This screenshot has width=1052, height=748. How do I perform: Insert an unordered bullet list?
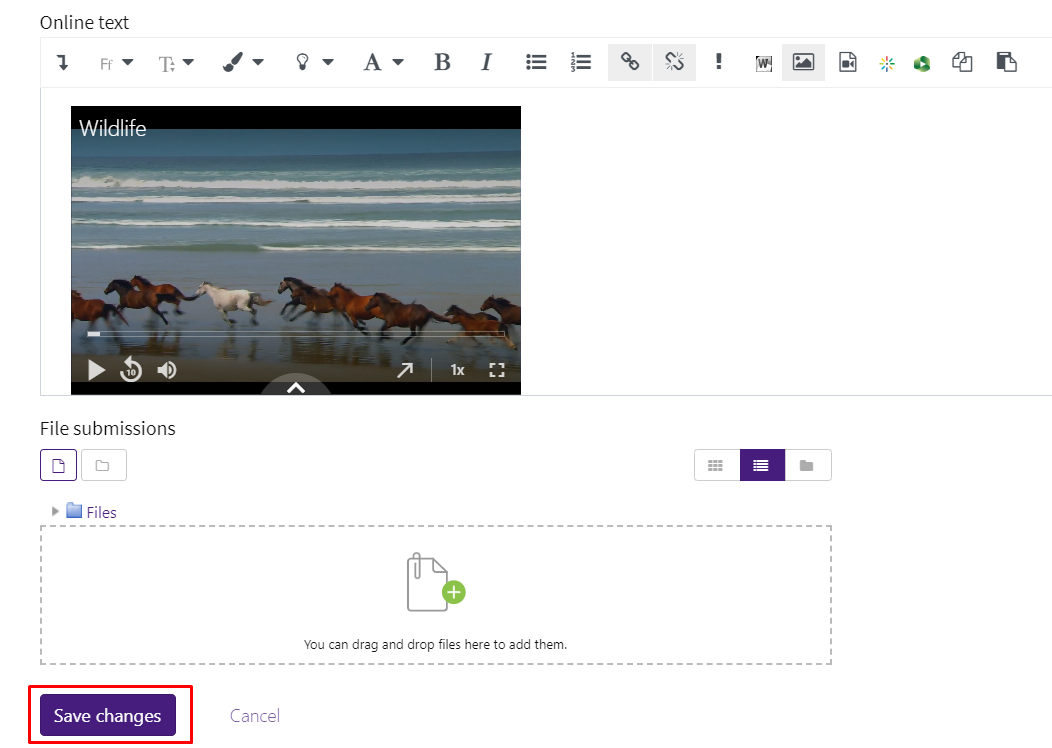[x=536, y=62]
